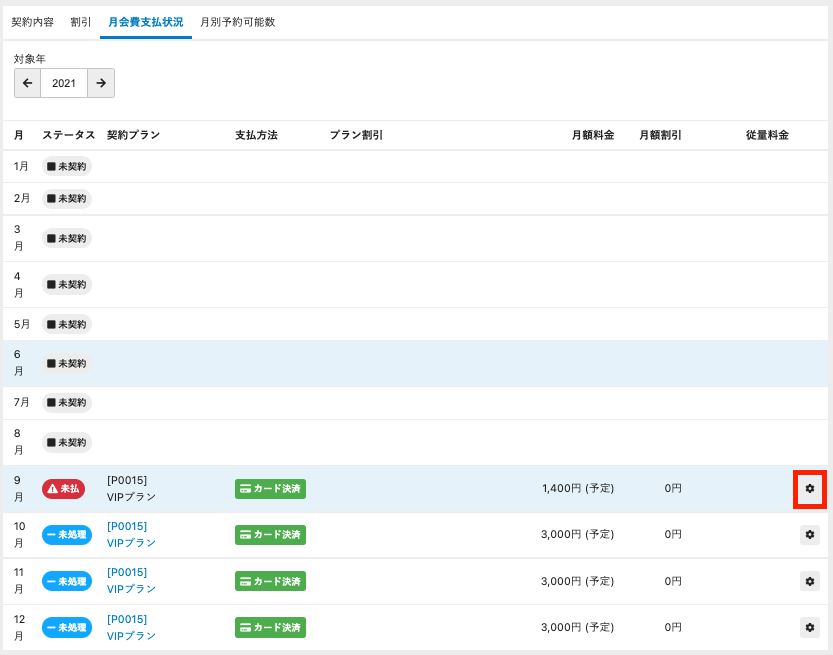Open the gear settings for December row
This screenshot has height=655, width=833.
[x=809, y=627]
